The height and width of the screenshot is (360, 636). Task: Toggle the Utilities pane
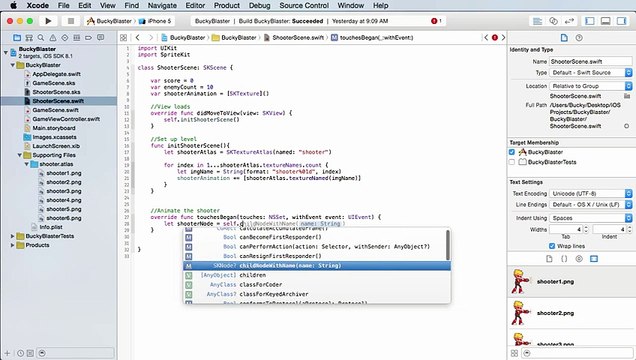point(621,21)
